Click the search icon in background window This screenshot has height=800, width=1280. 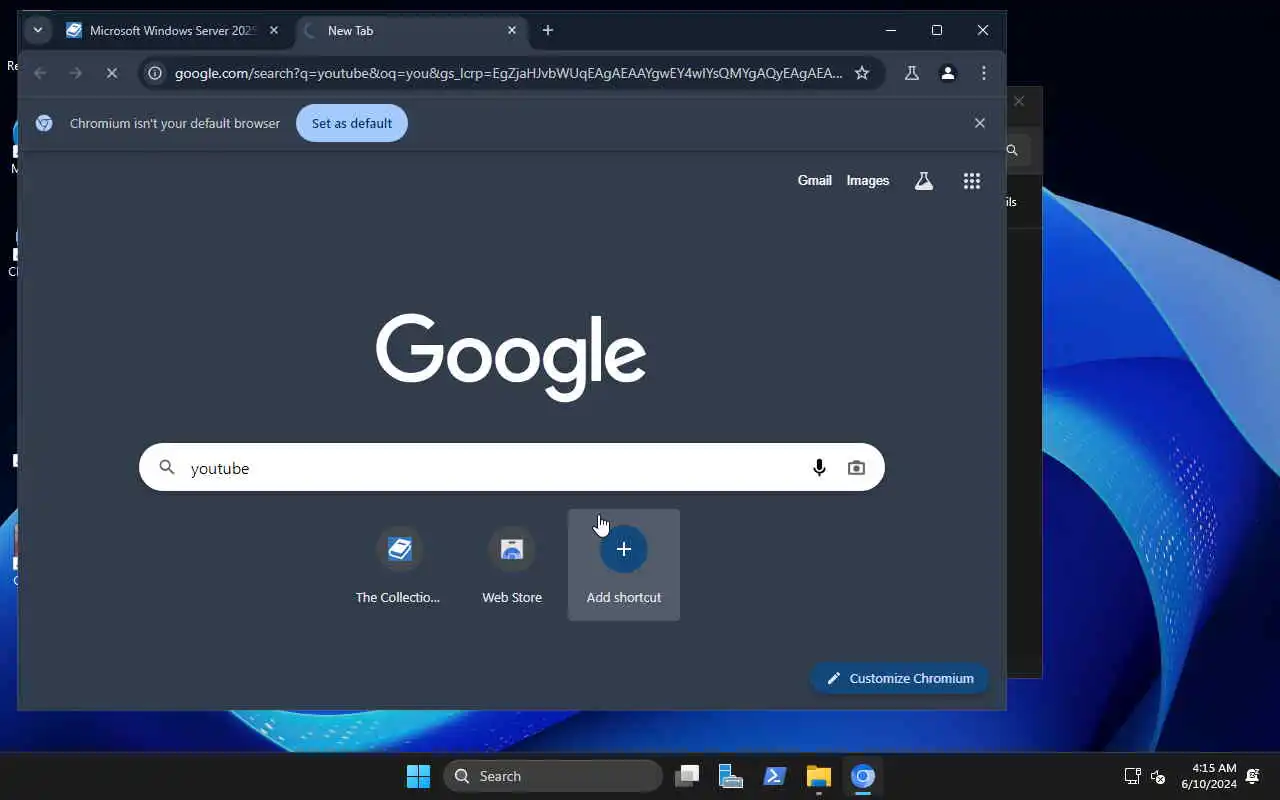coord(1012,150)
